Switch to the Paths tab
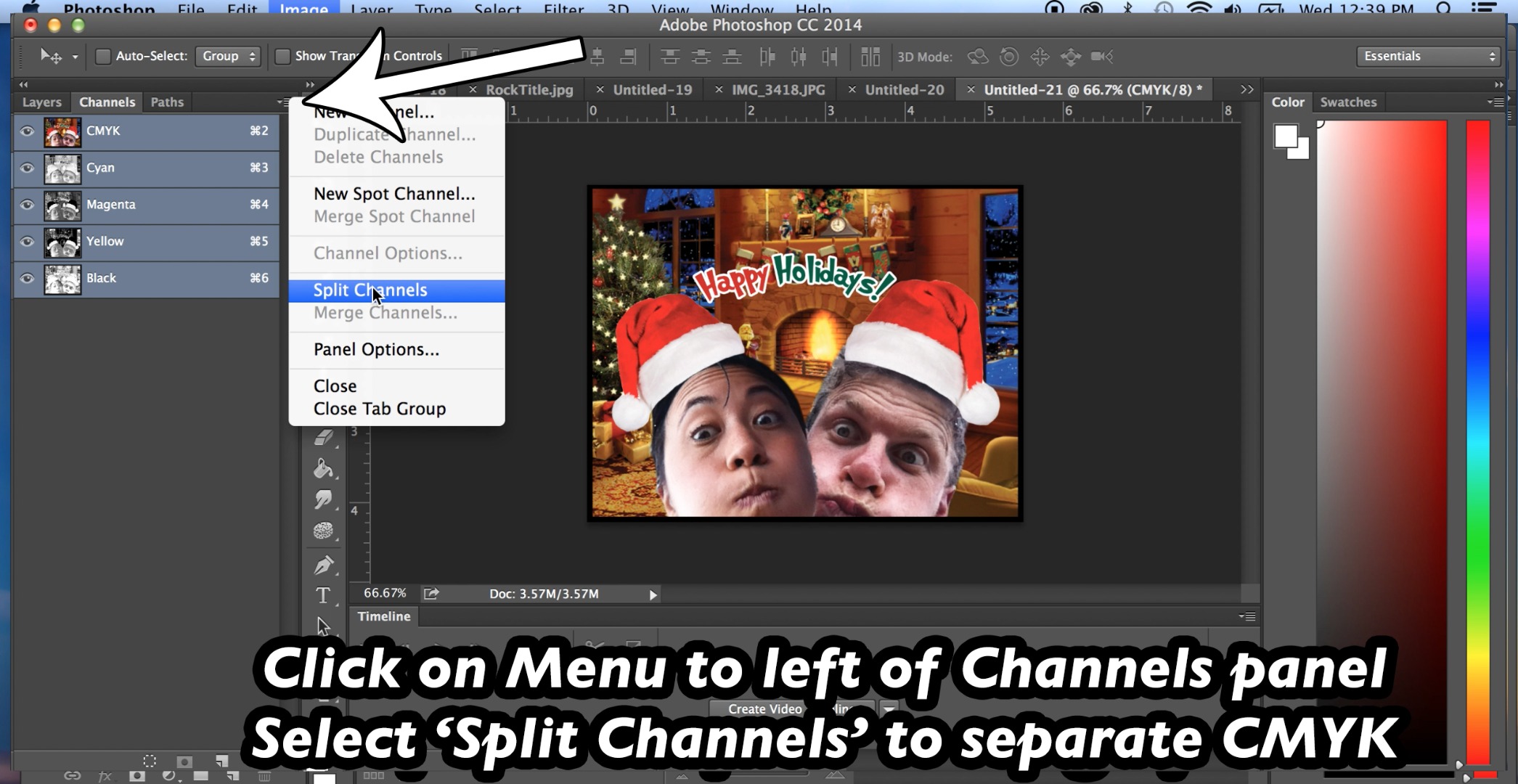 coord(166,102)
